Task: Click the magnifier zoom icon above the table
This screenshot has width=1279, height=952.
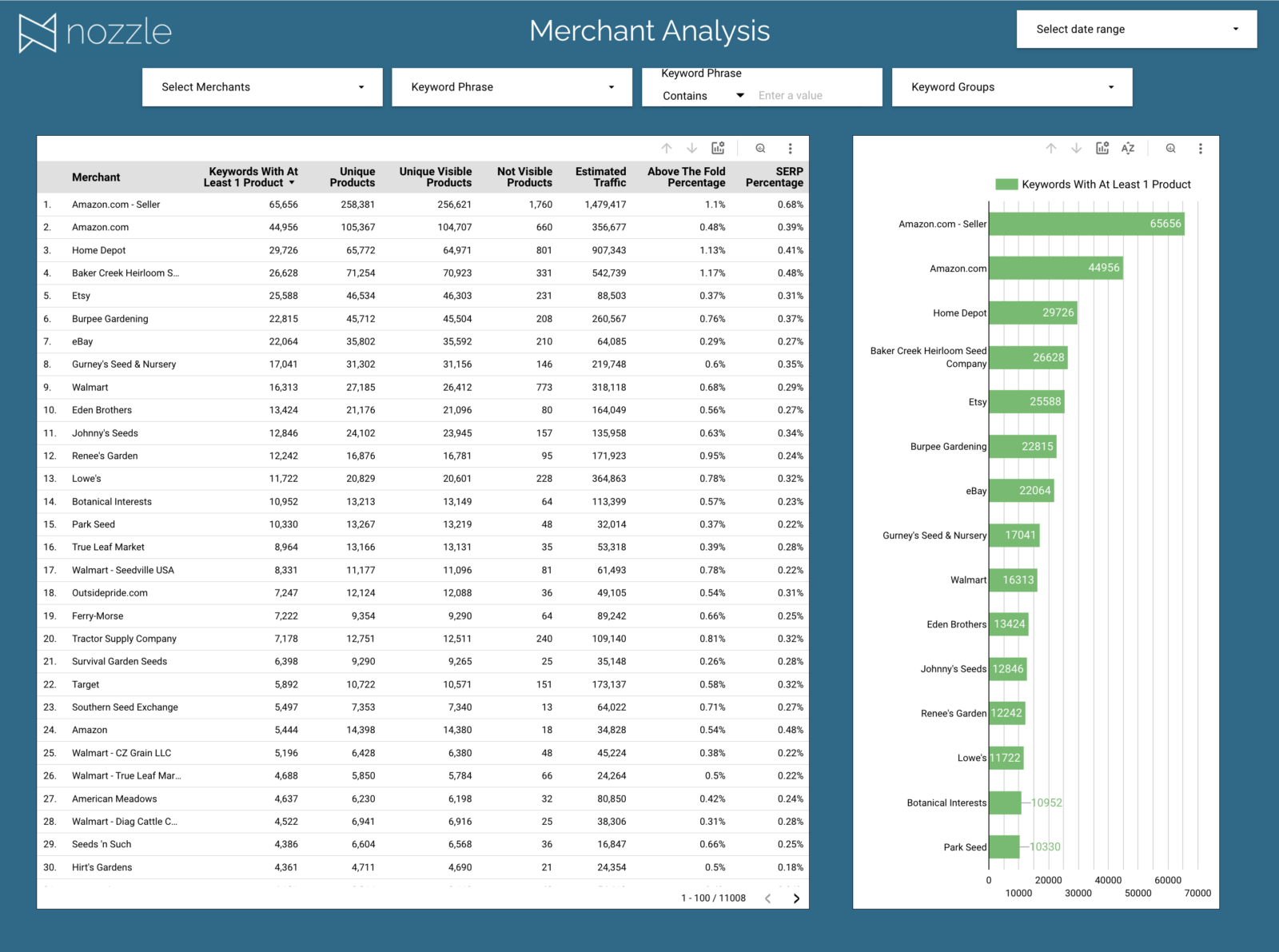Action: pyautogui.click(x=759, y=148)
